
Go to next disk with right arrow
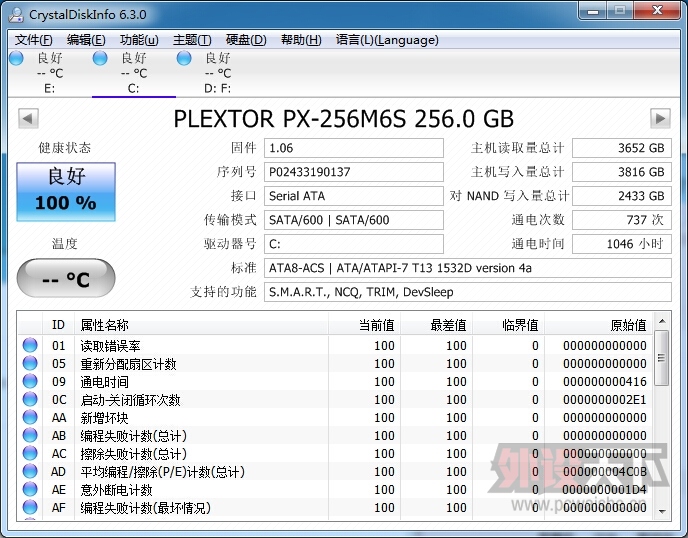[660, 119]
